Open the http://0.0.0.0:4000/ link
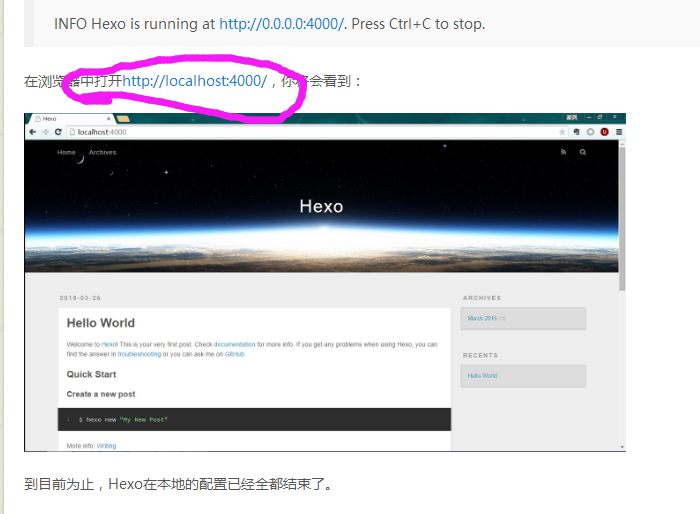 click(x=281, y=24)
